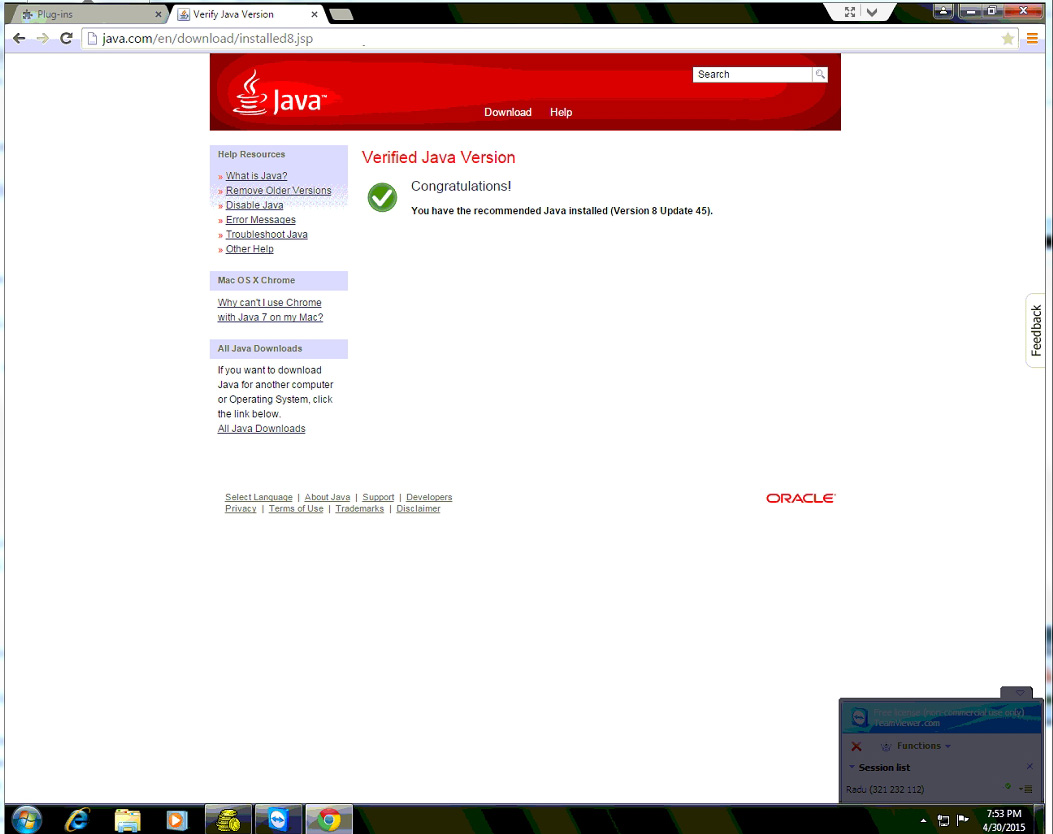Visit the Developers footer link
Screen dimensions: 1053x834
click(x=429, y=498)
